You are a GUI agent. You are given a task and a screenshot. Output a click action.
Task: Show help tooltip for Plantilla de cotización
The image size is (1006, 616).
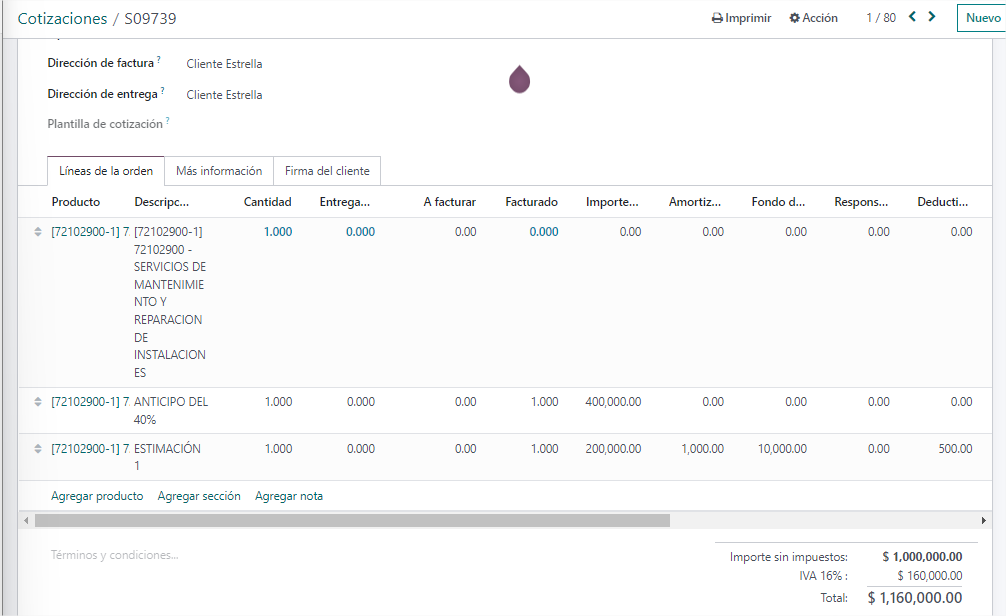(x=167, y=120)
